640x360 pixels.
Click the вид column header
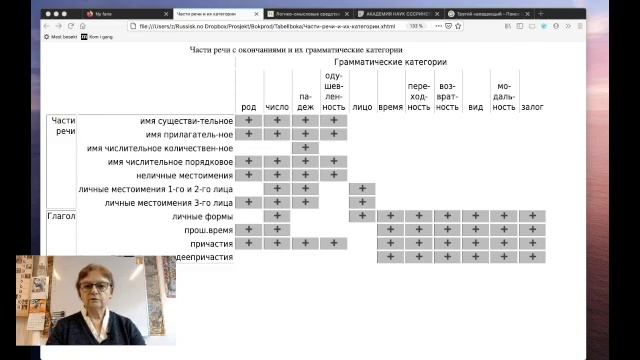(x=476, y=107)
